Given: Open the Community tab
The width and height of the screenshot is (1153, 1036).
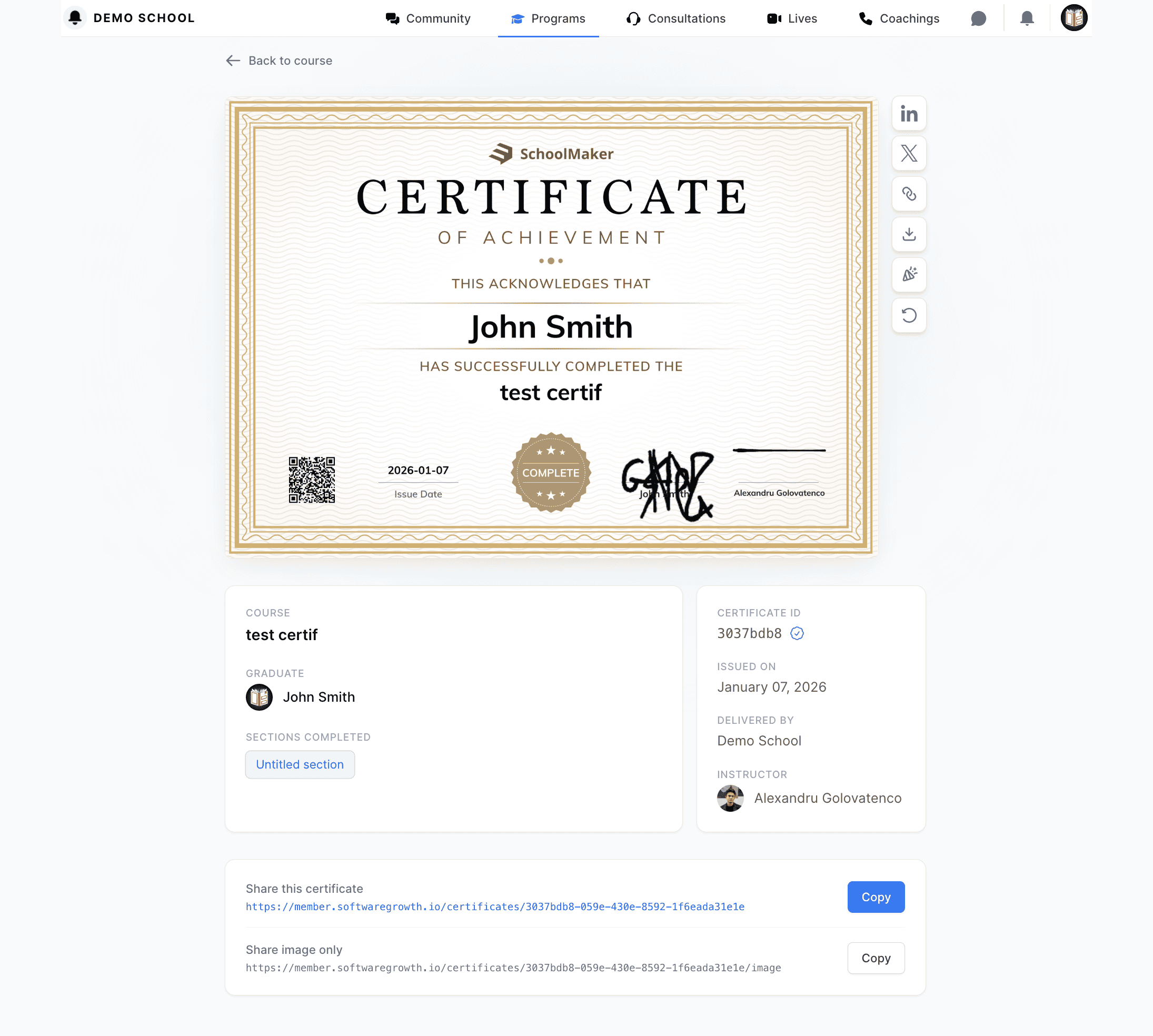Looking at the screenshot, I should tap(428, 19).
